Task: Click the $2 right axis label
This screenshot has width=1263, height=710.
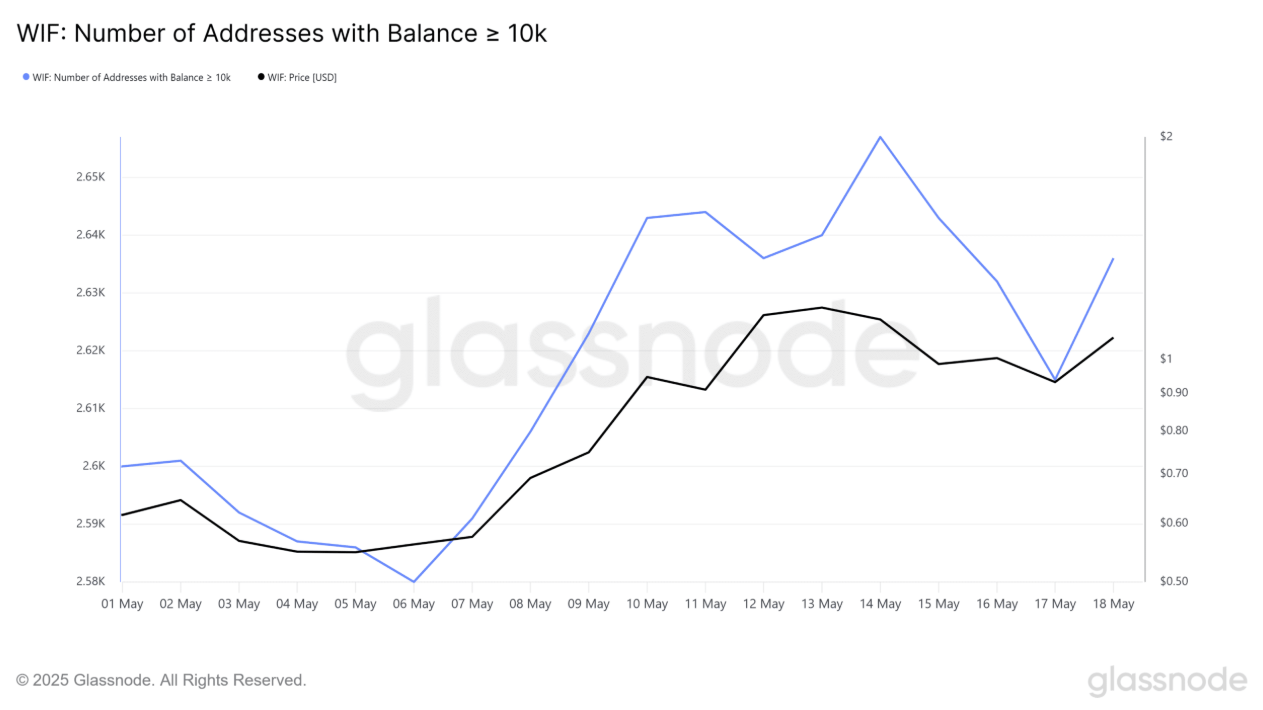Action: pos(1166,136)
